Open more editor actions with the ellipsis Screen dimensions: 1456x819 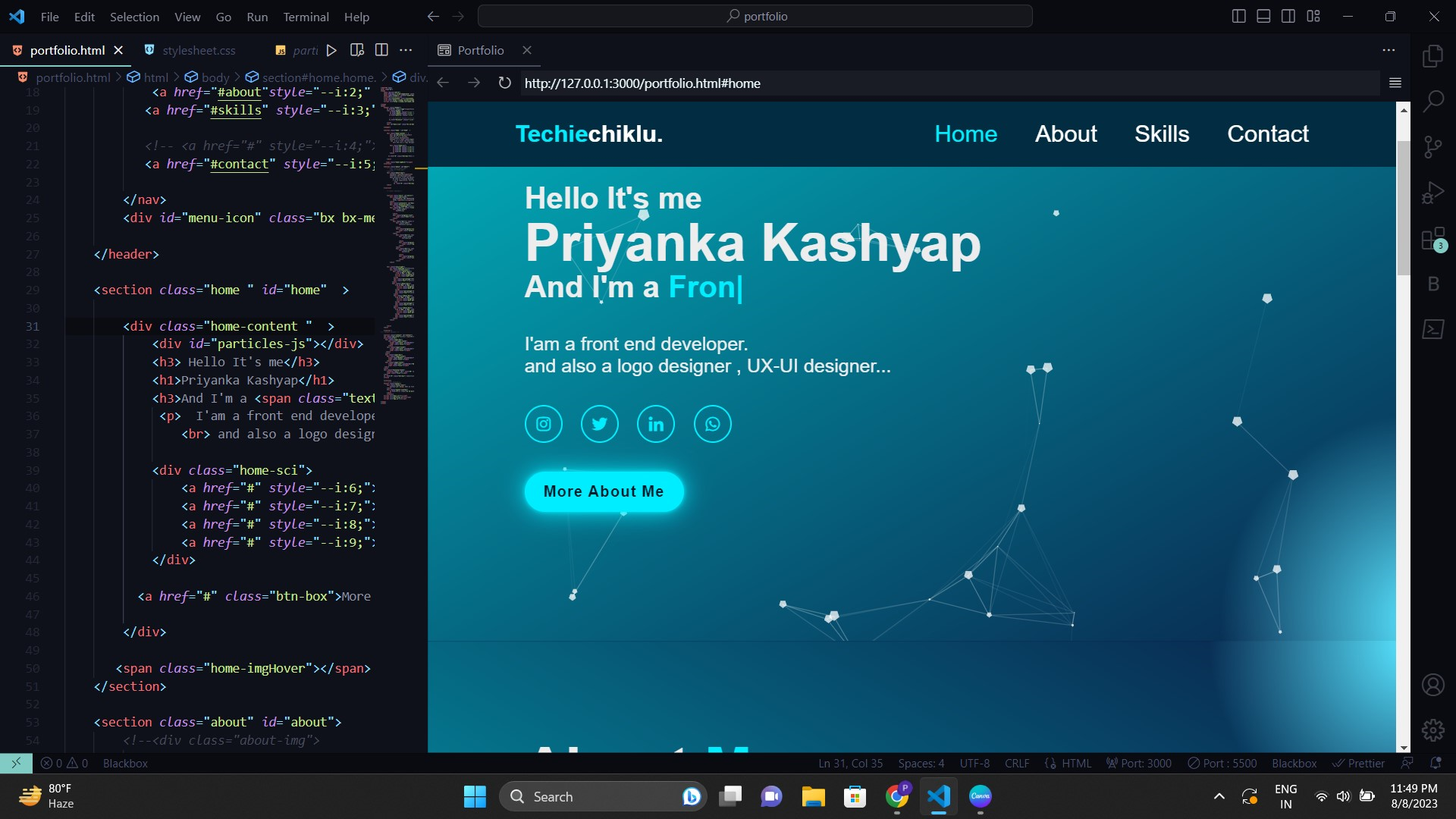(x=406, y=50)
